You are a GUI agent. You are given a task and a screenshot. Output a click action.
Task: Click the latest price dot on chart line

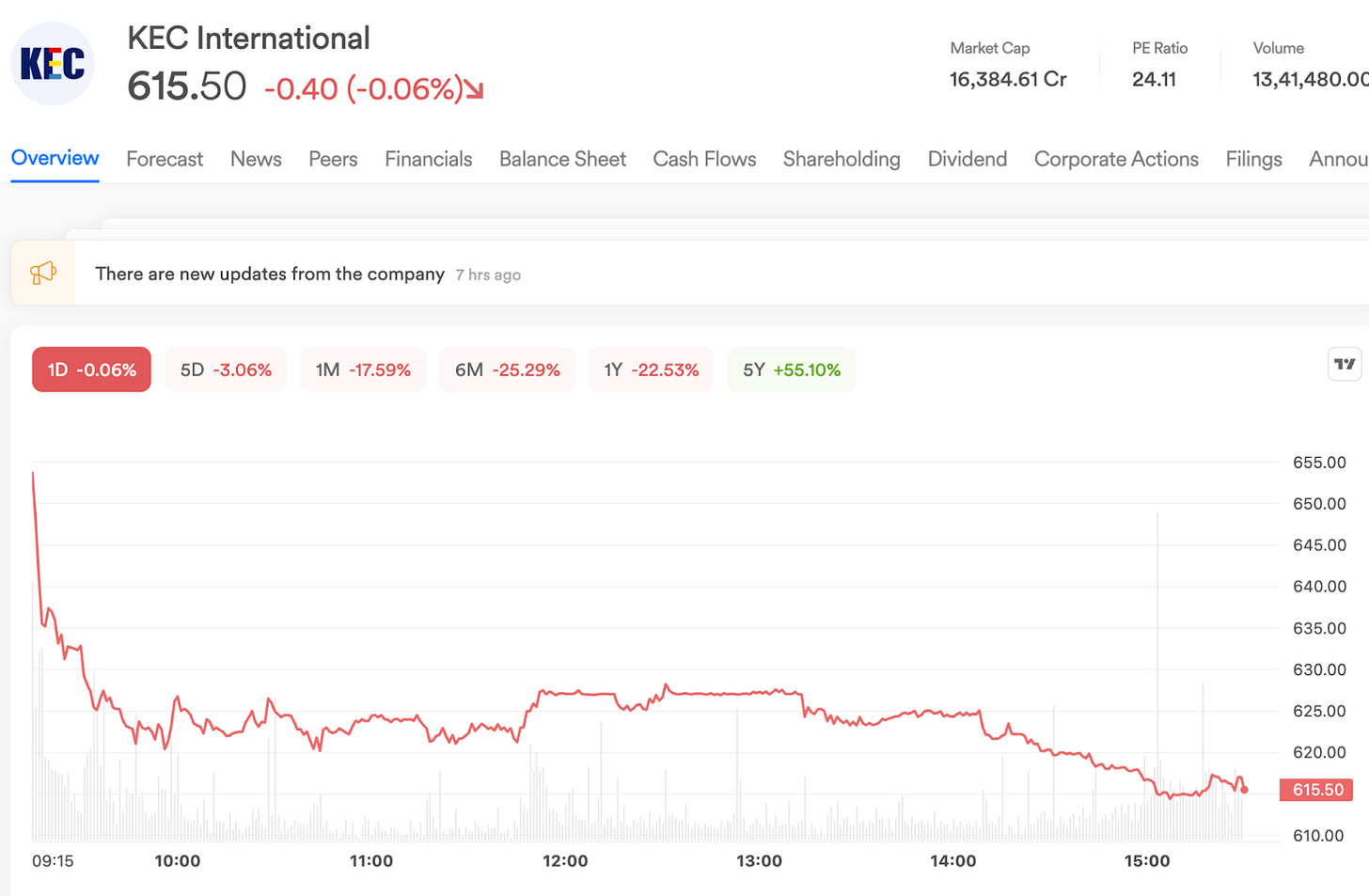(x=1245, y=790)
